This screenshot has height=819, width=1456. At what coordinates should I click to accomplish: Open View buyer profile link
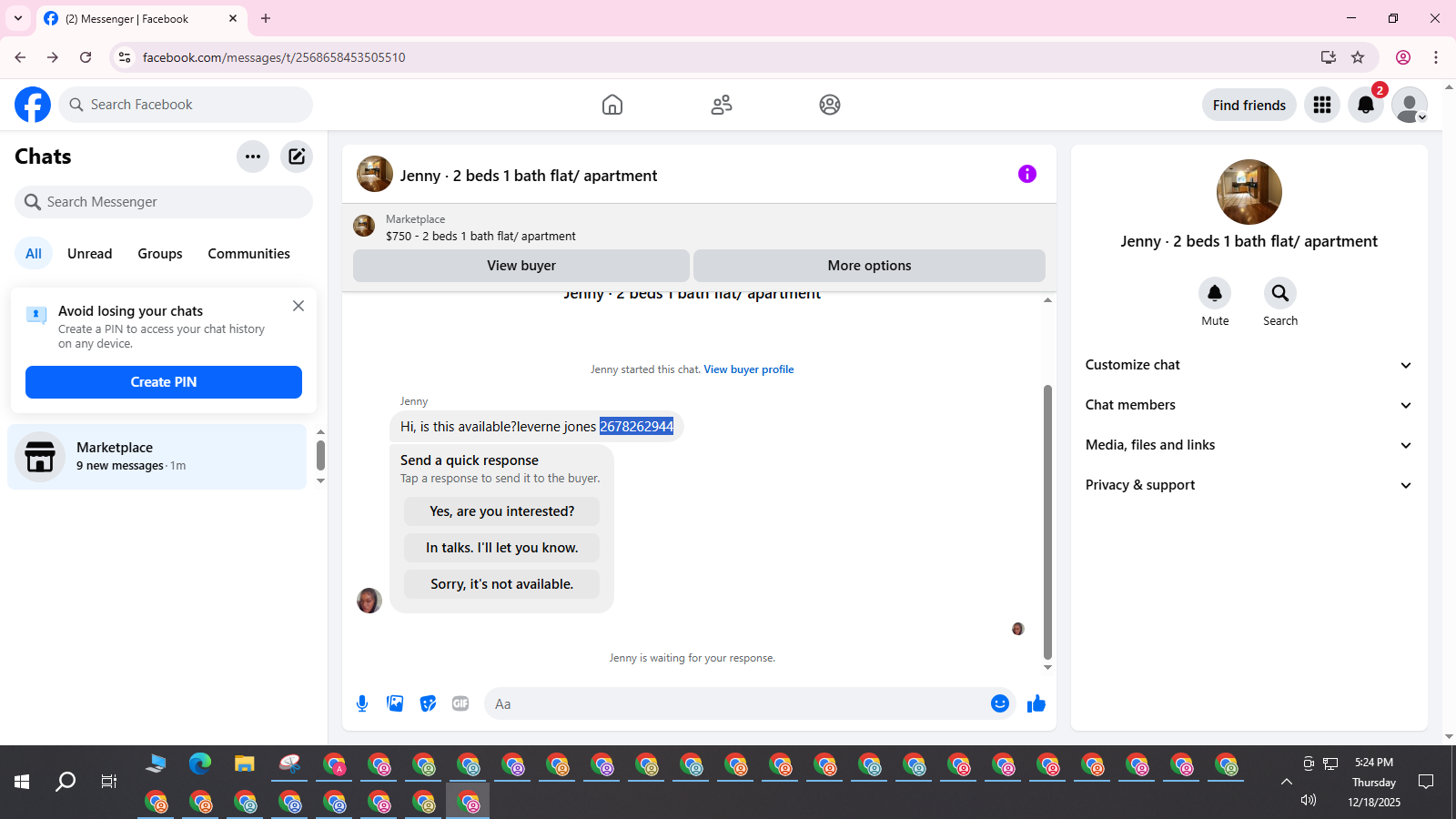pos(749,369)
